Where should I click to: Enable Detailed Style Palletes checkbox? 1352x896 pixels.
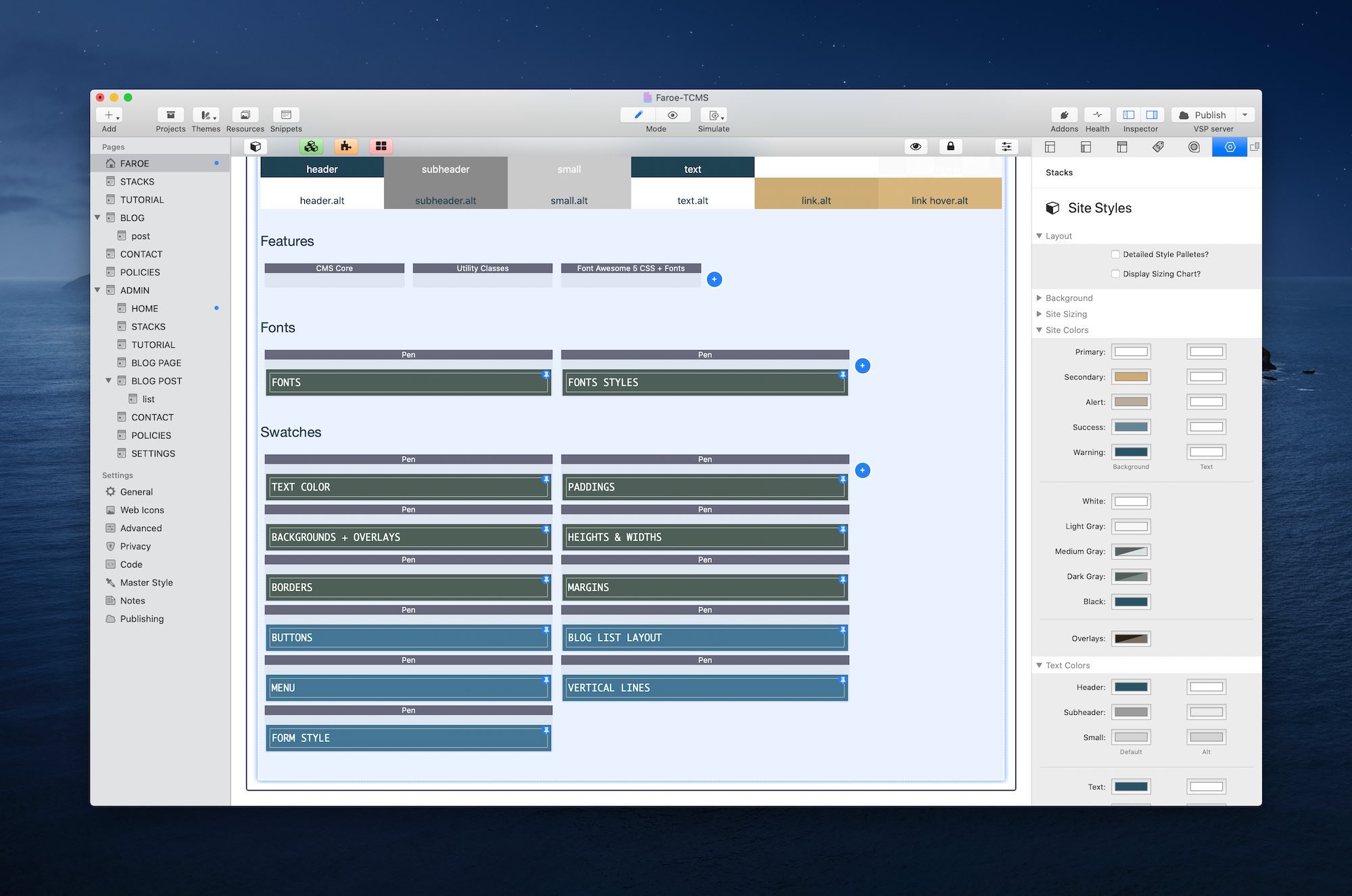pos(1115,255)
